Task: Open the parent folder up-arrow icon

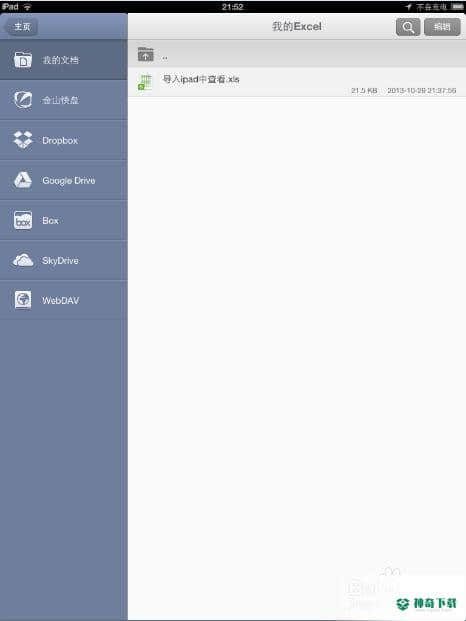Action: [146, 54]
